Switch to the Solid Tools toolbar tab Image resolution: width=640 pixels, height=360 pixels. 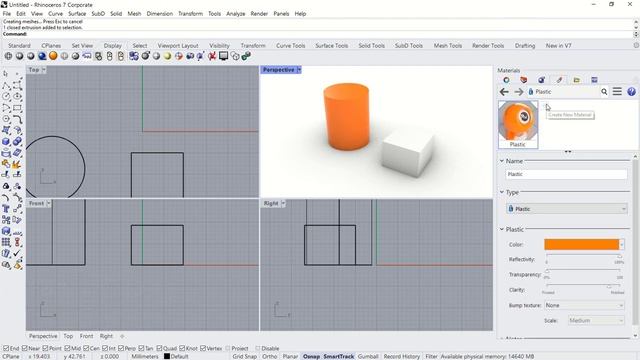click(x=371, y=45)
